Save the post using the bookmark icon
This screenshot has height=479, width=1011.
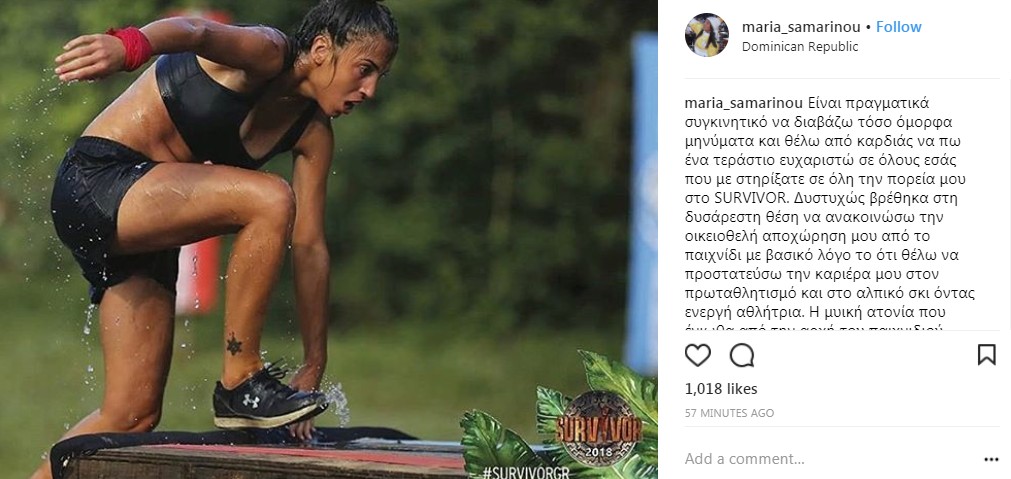coord(986,355)
